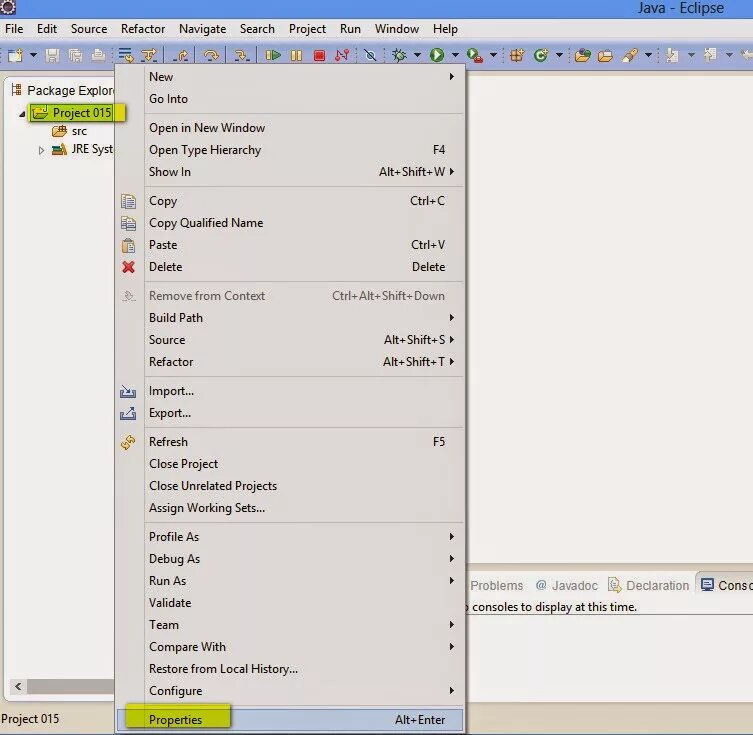Choose Properties from context menu
This screenshot has height=735, width=753.
(290, 720)
